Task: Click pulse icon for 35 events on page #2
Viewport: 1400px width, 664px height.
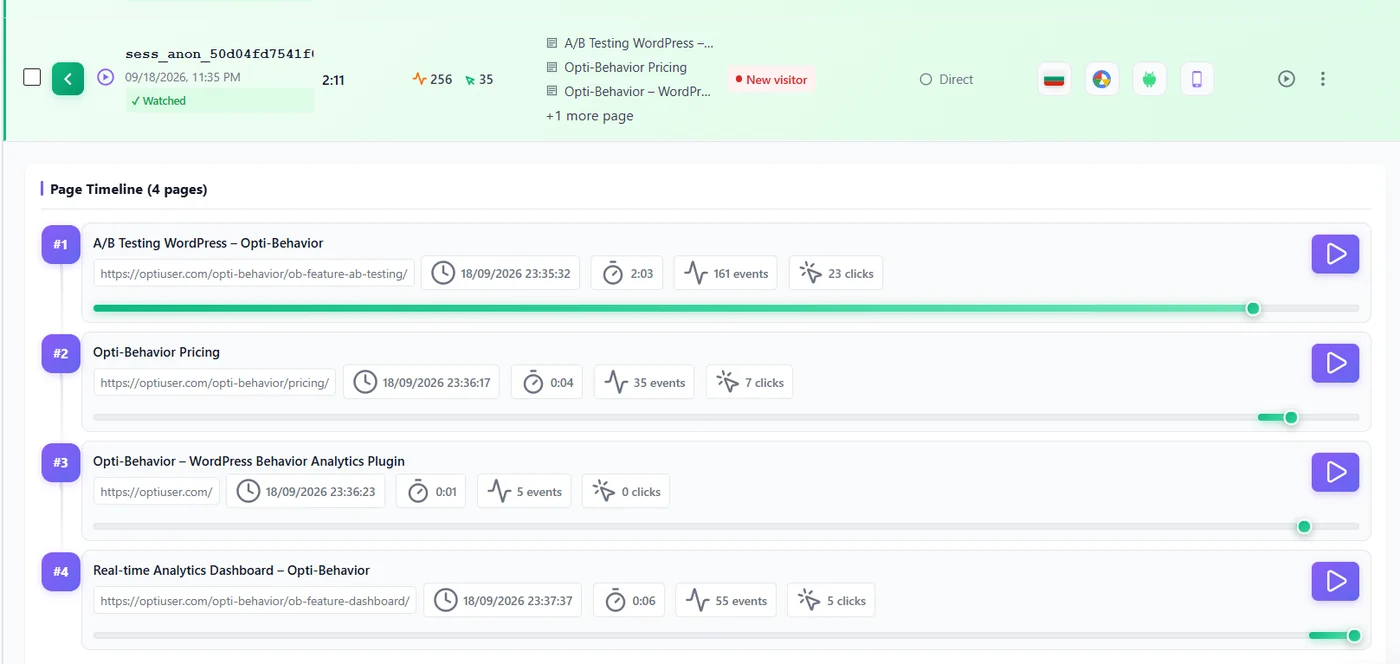Action: [617, 382]
